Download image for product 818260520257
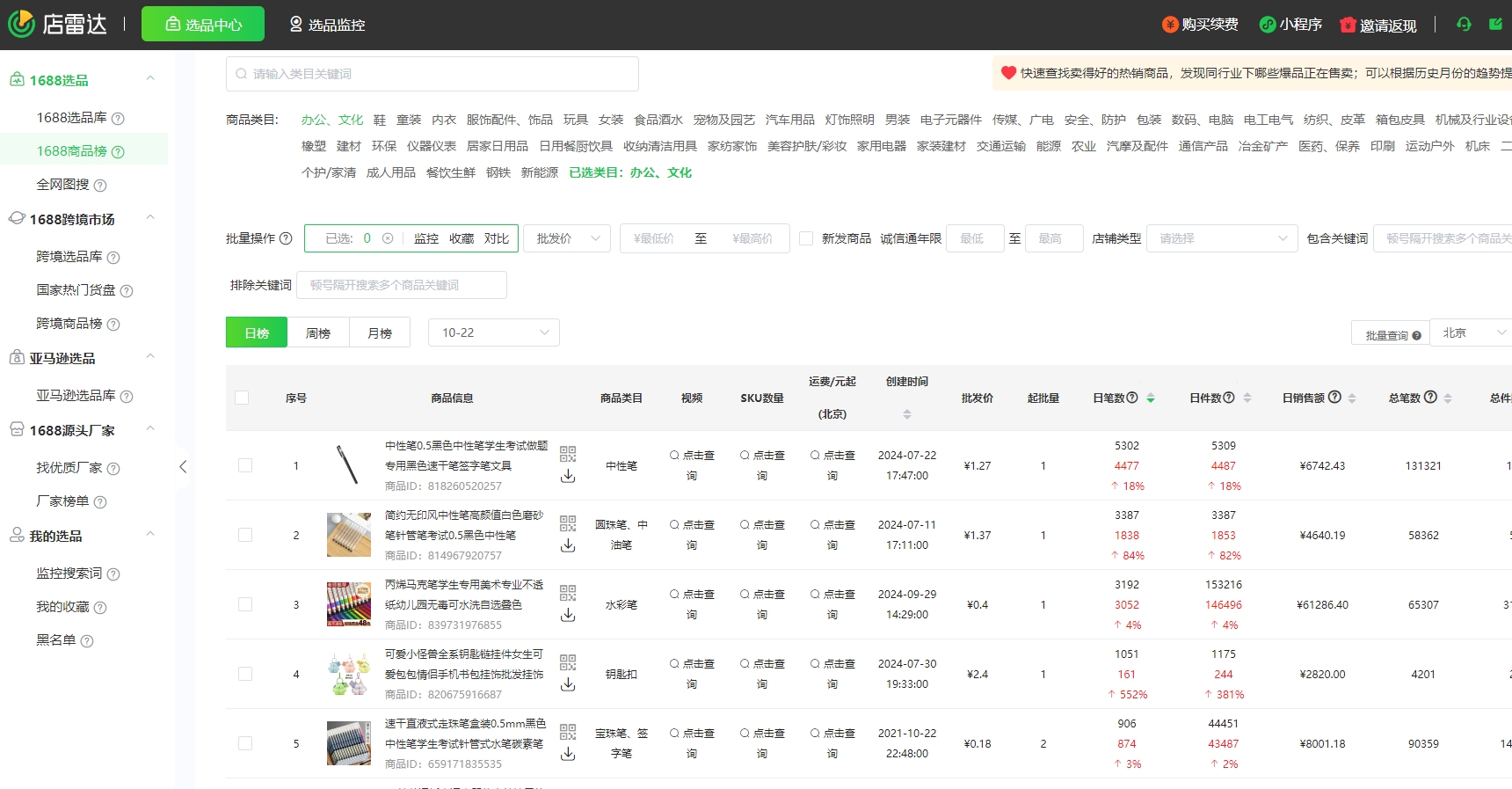This screenshot has width=1512, height=789. [568, 476]
